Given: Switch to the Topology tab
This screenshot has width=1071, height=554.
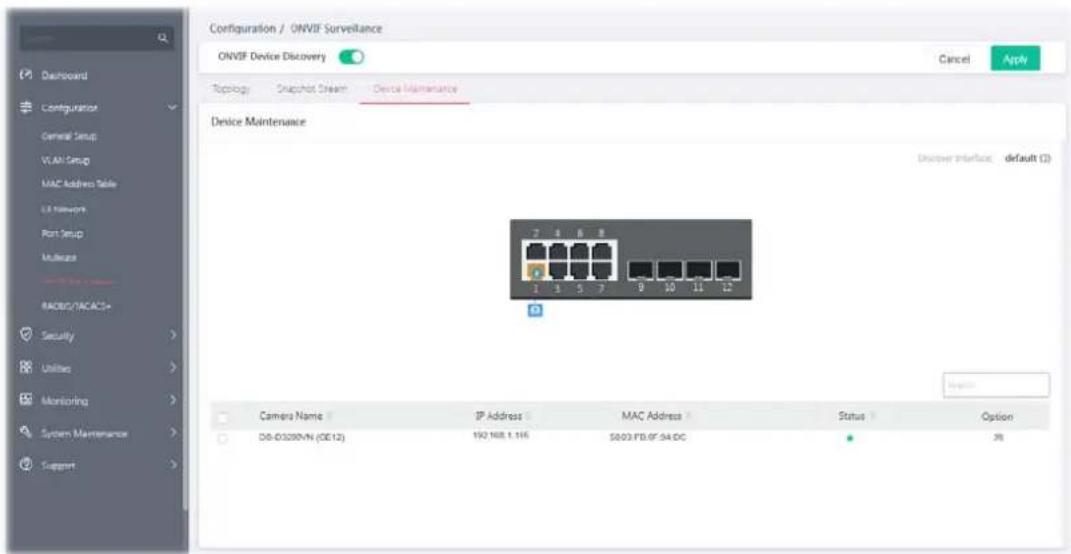Looking at the screenshot, I should pyautogui.click(x=231, y=89).
